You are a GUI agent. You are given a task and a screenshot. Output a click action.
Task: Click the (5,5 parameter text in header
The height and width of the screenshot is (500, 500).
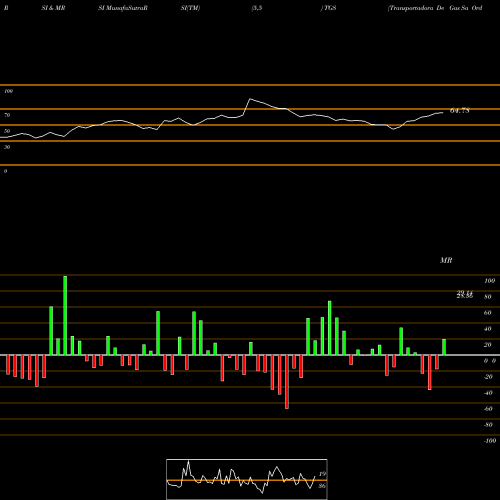(x=257, y=8)
